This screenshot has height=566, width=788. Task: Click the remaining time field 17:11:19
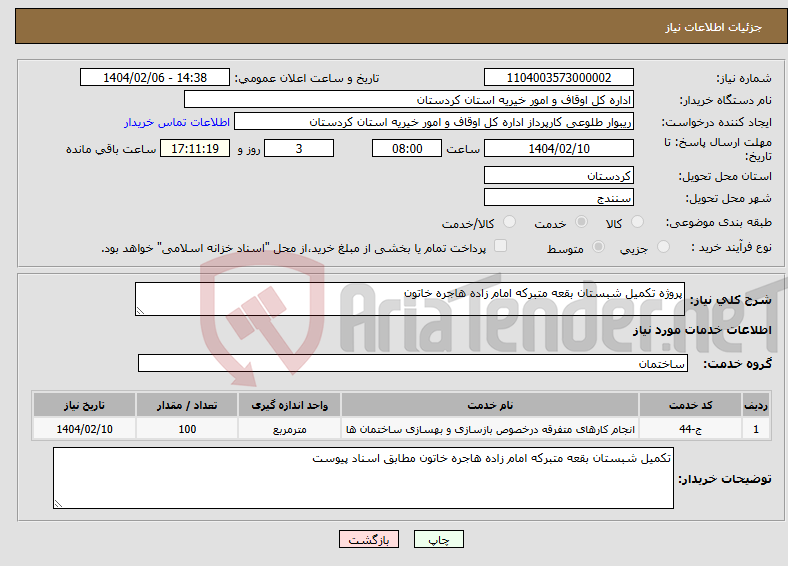click(195, 148)
